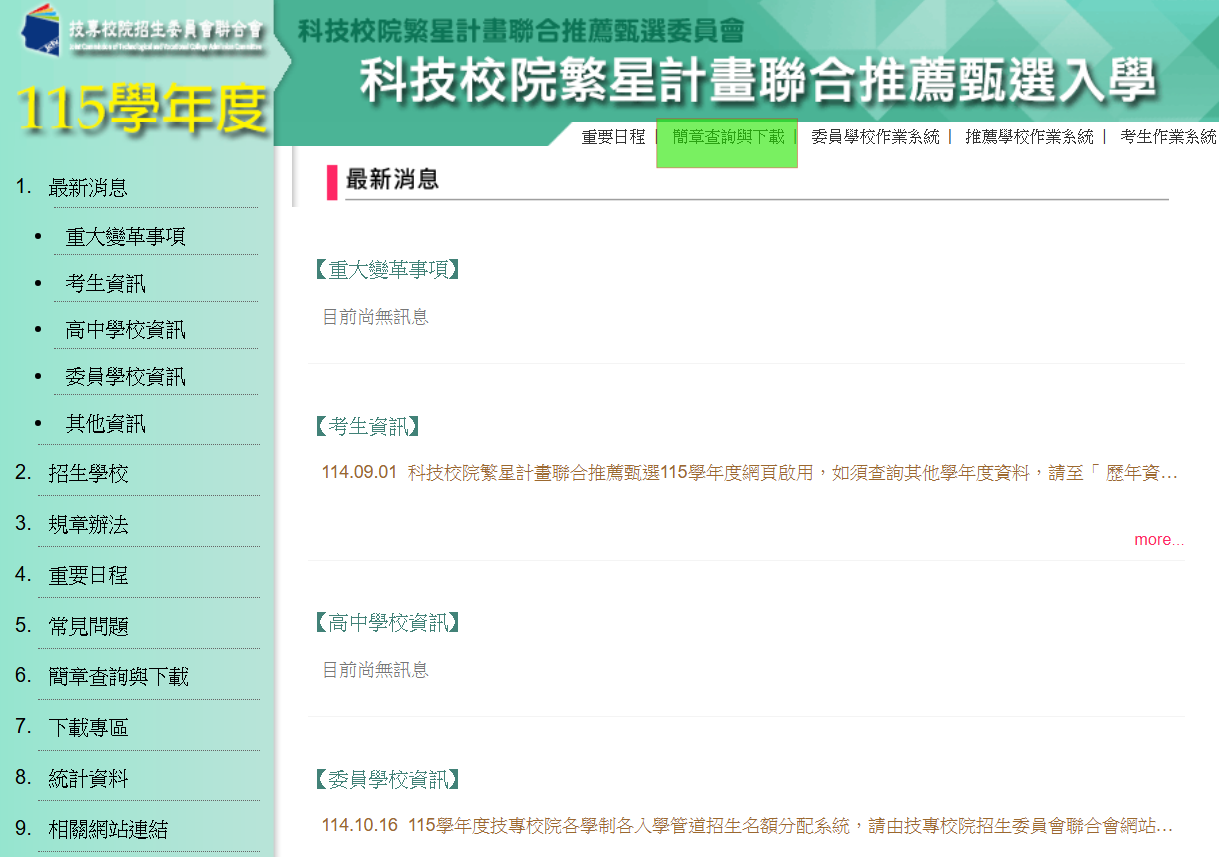Screen dimensions: 1219x857
Task: Open 委員學校作業系統 top navigation link
Action: pyautogui.click(x=875, y=137)
